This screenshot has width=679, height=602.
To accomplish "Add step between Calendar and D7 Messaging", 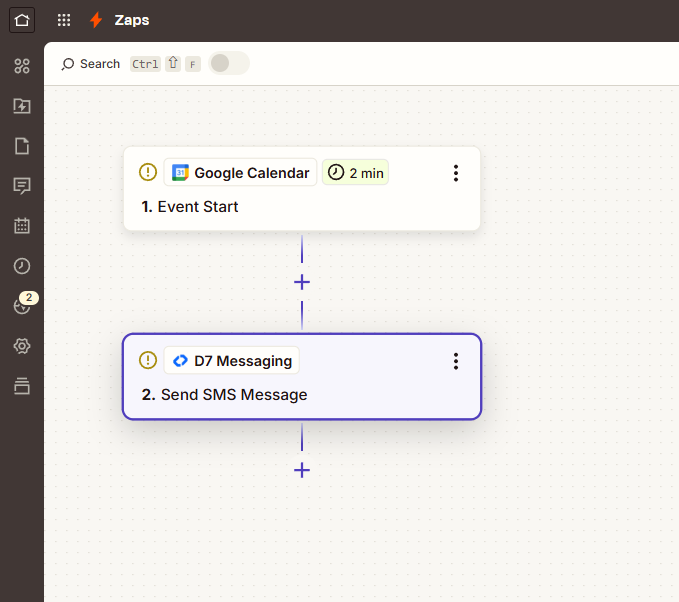I will [302, 282].
